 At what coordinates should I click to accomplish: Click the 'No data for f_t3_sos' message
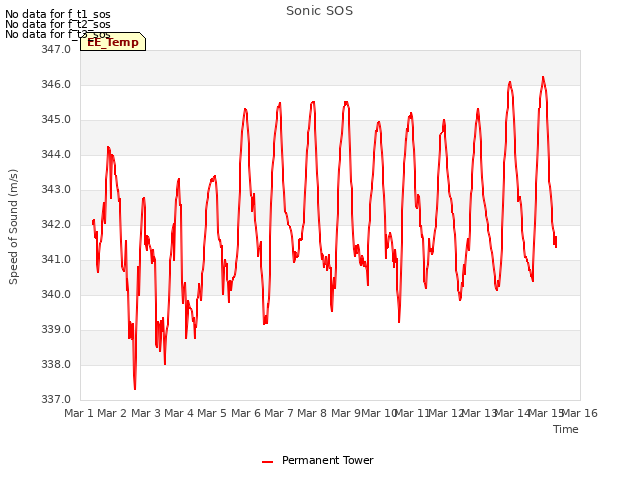point(58,34)
